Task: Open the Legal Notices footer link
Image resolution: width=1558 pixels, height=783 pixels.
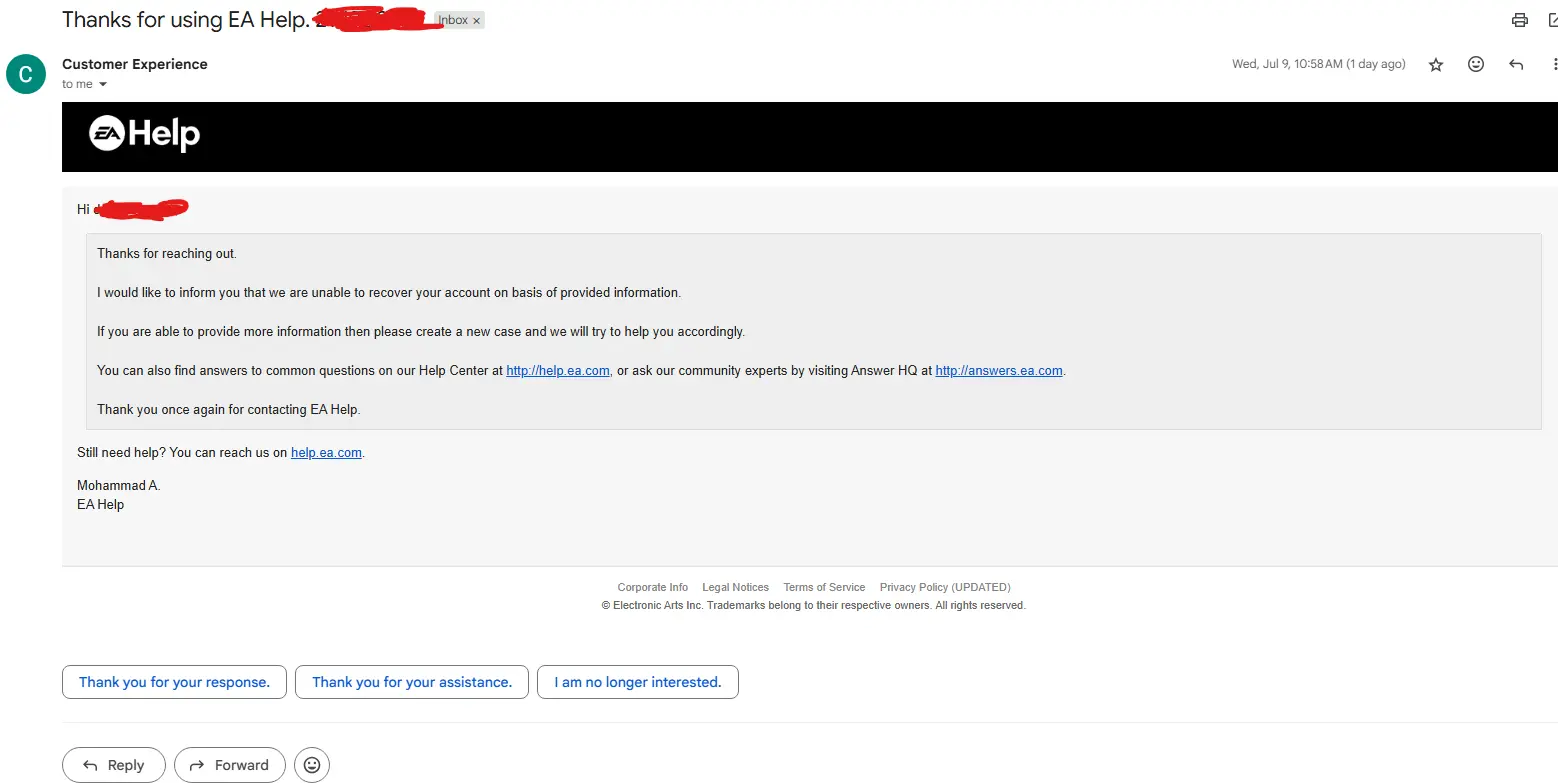Action: (736, 587)
